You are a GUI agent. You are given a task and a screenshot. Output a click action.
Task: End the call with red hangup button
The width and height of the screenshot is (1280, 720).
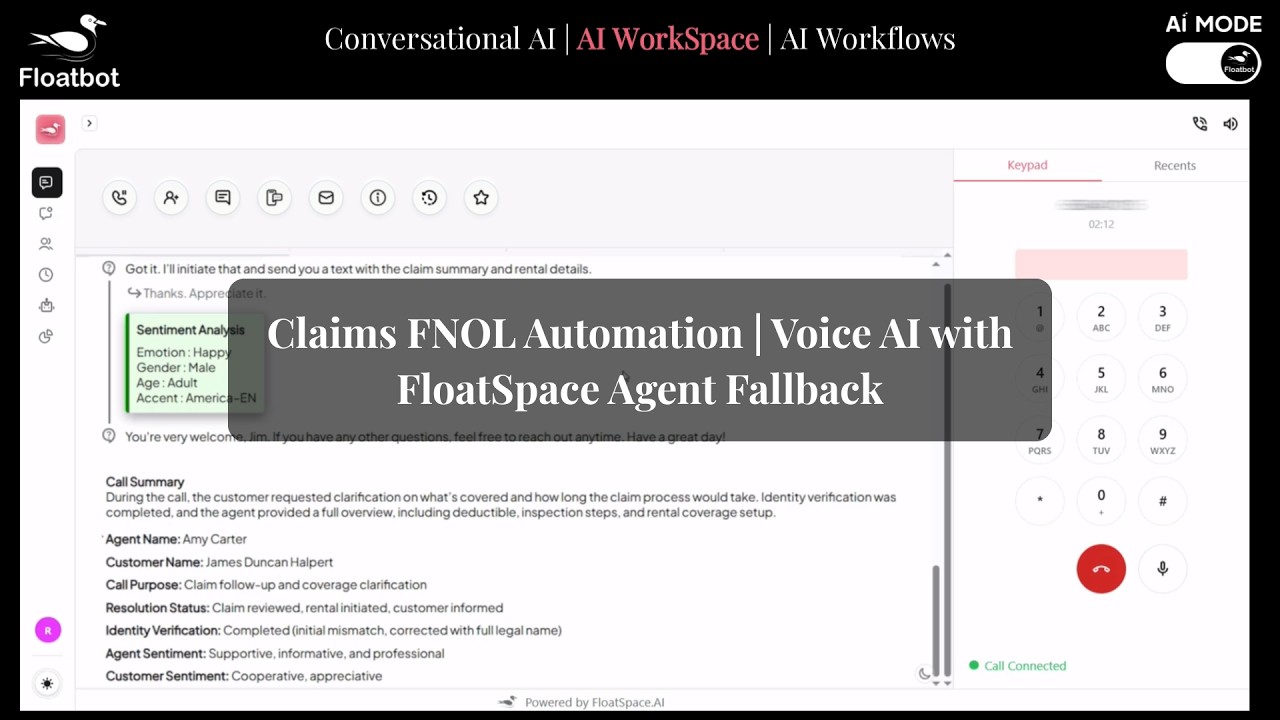1101,569
